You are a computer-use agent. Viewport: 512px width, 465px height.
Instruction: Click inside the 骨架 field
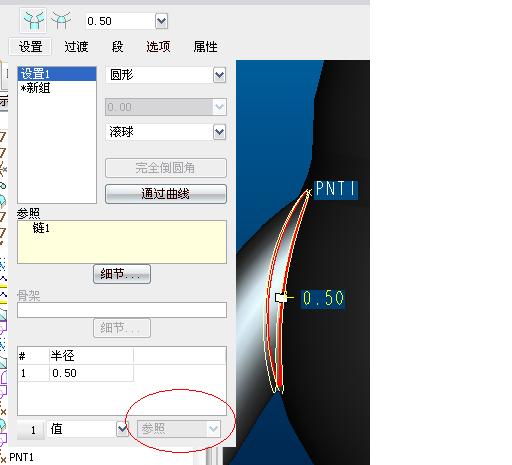pos(122,310)
